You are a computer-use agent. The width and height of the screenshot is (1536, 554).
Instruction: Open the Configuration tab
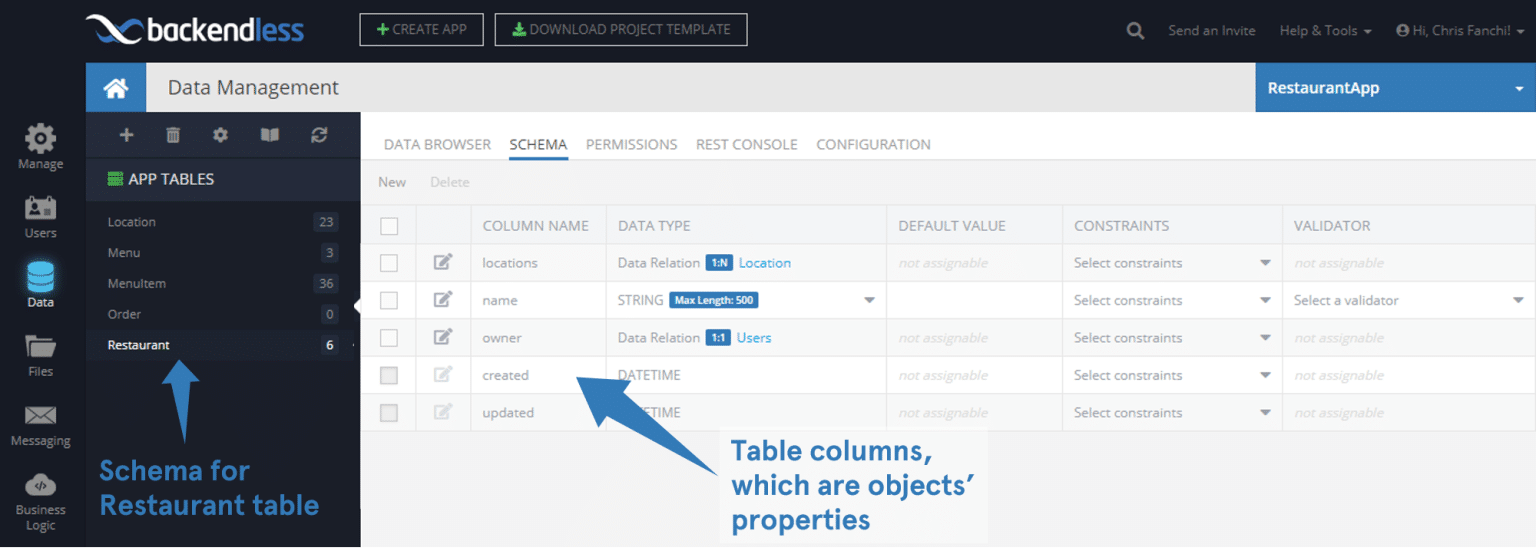(873, 144)
